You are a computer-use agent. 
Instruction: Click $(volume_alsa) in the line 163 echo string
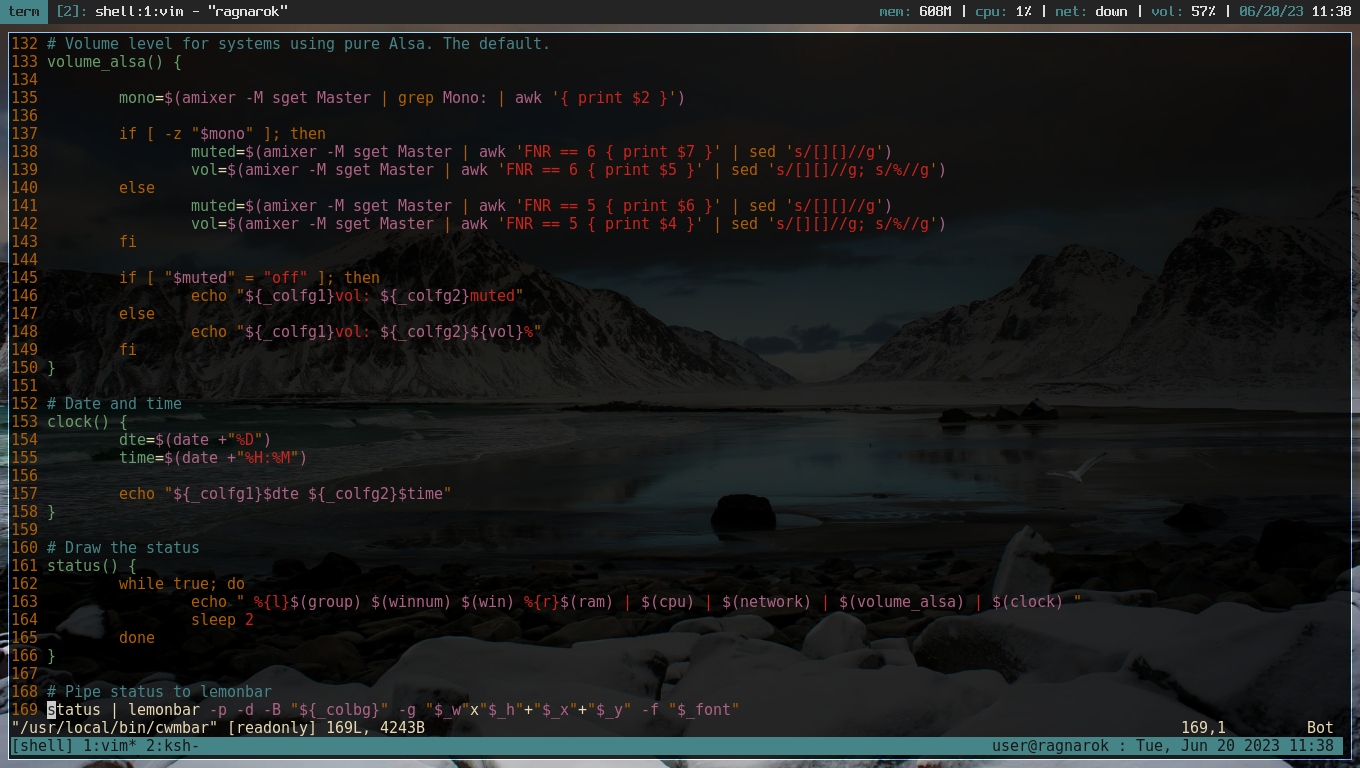point(902,602)
